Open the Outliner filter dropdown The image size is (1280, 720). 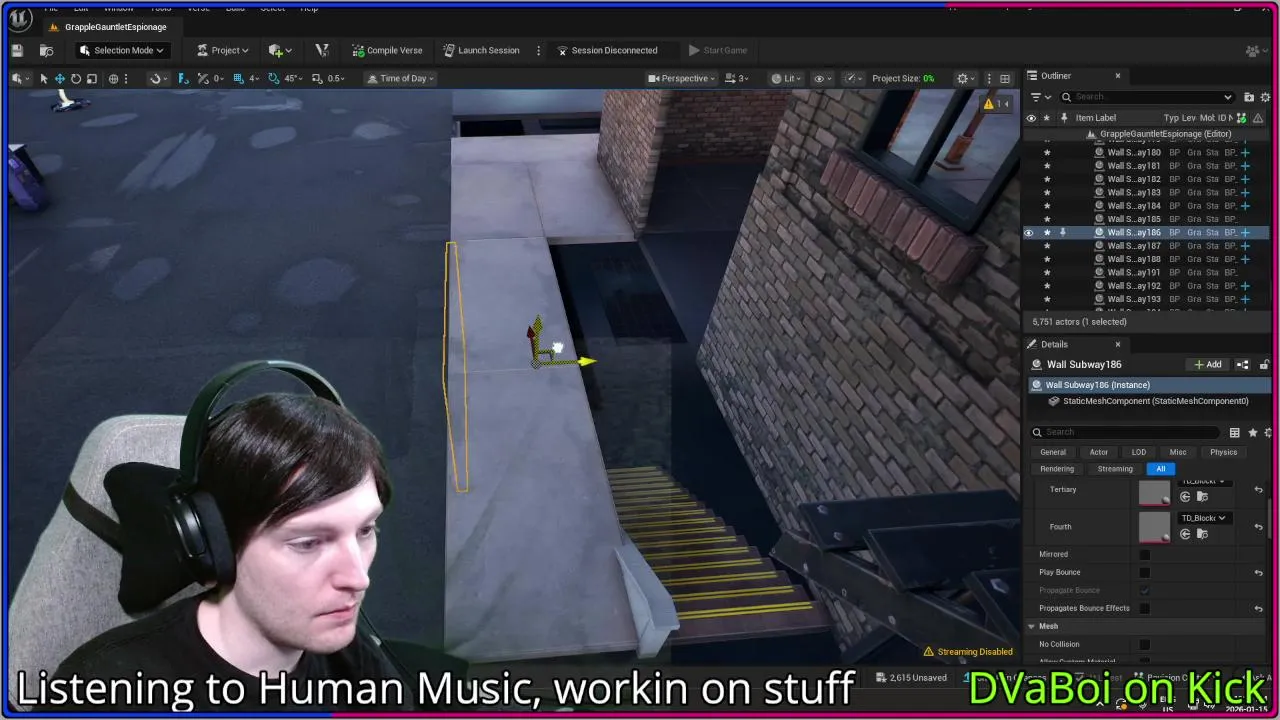[1039, 97]
